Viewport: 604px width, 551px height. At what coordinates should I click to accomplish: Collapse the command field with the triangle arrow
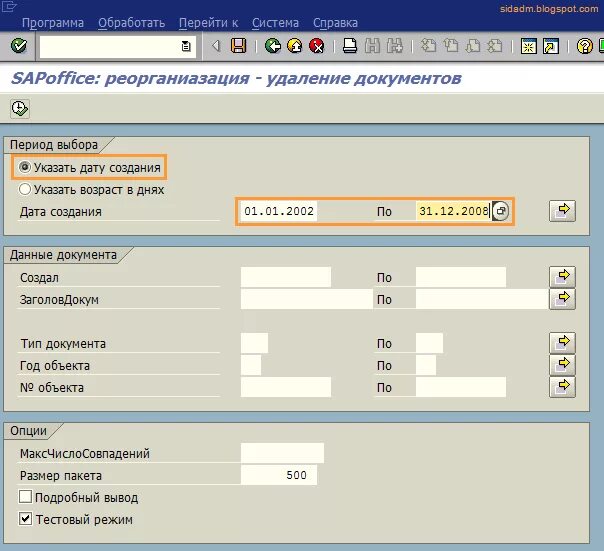[216, 46]
